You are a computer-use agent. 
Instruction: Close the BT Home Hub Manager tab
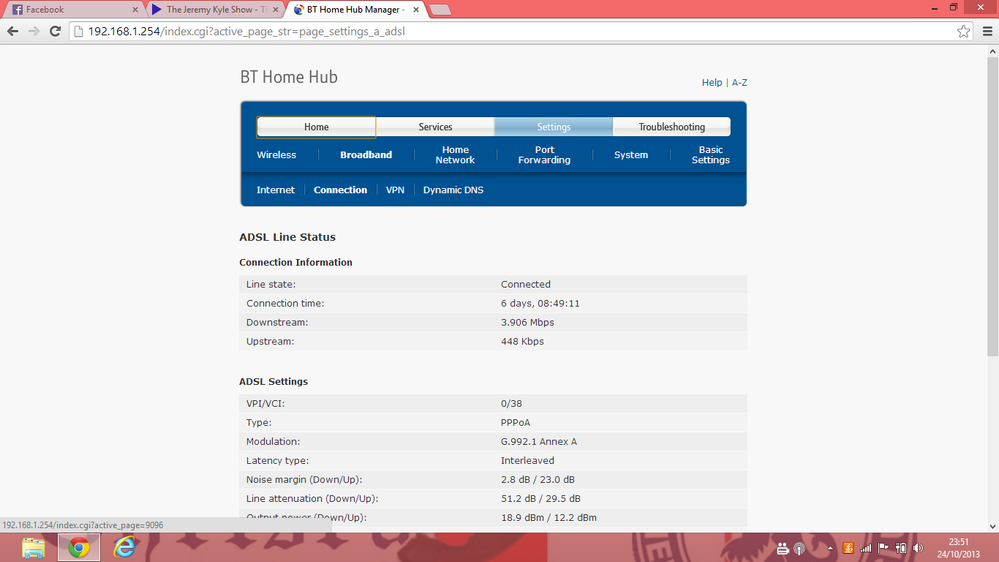pos(416,10)
